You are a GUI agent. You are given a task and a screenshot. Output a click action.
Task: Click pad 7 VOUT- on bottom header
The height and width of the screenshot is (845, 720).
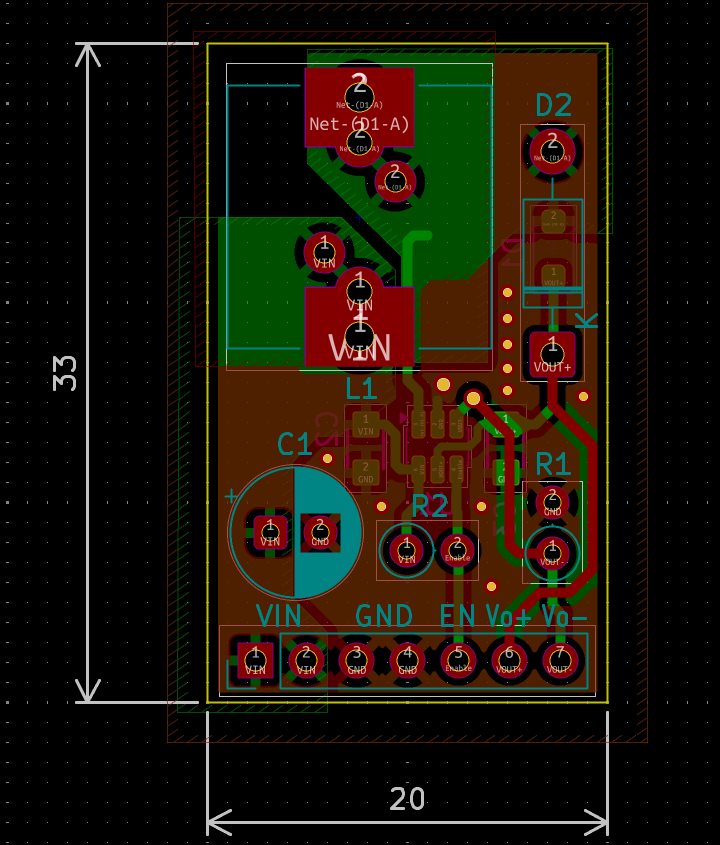click(x=560, y=660)
